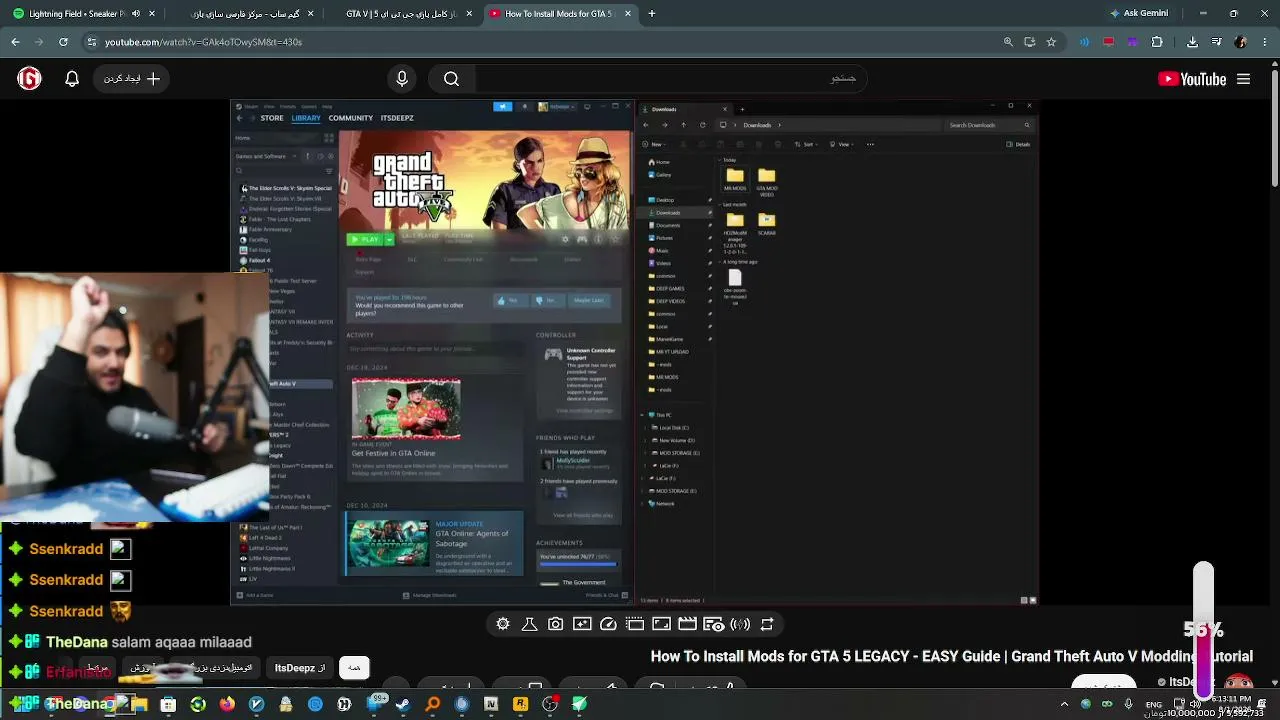
Task: Click the controller icon on GTA V page
Action: (582, 239)
